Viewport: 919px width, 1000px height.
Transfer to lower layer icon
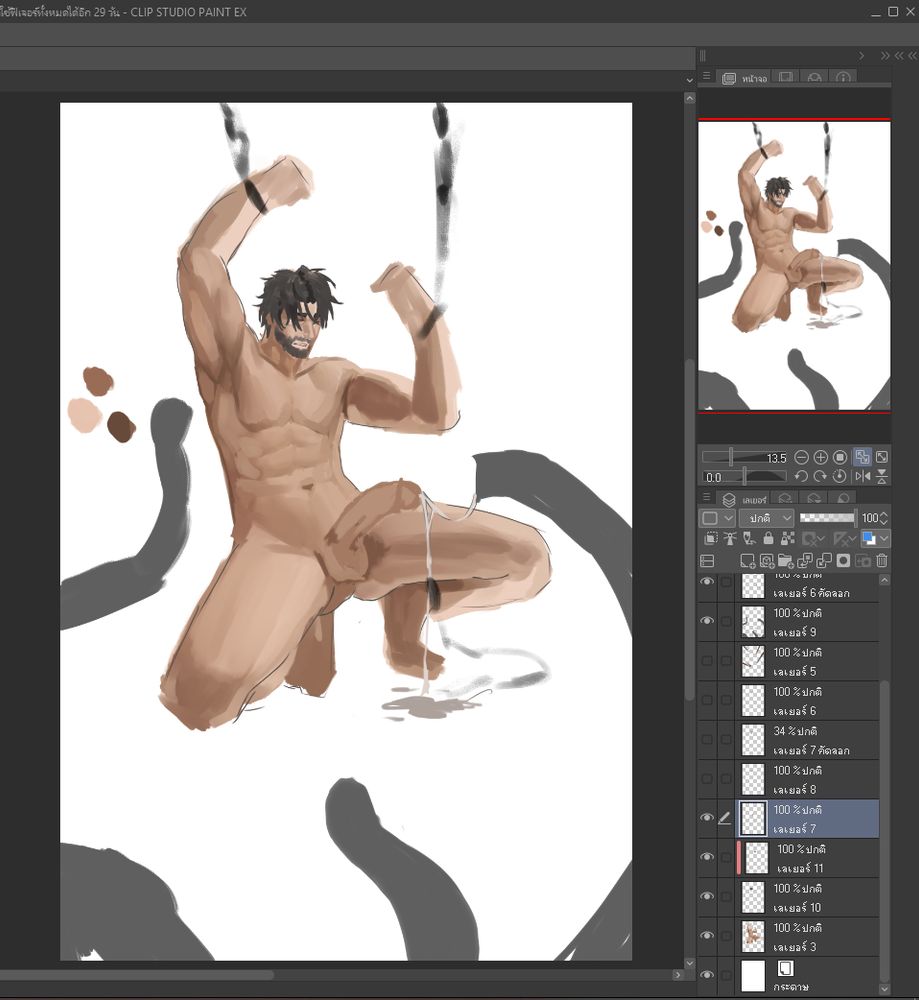coord(805,561)
